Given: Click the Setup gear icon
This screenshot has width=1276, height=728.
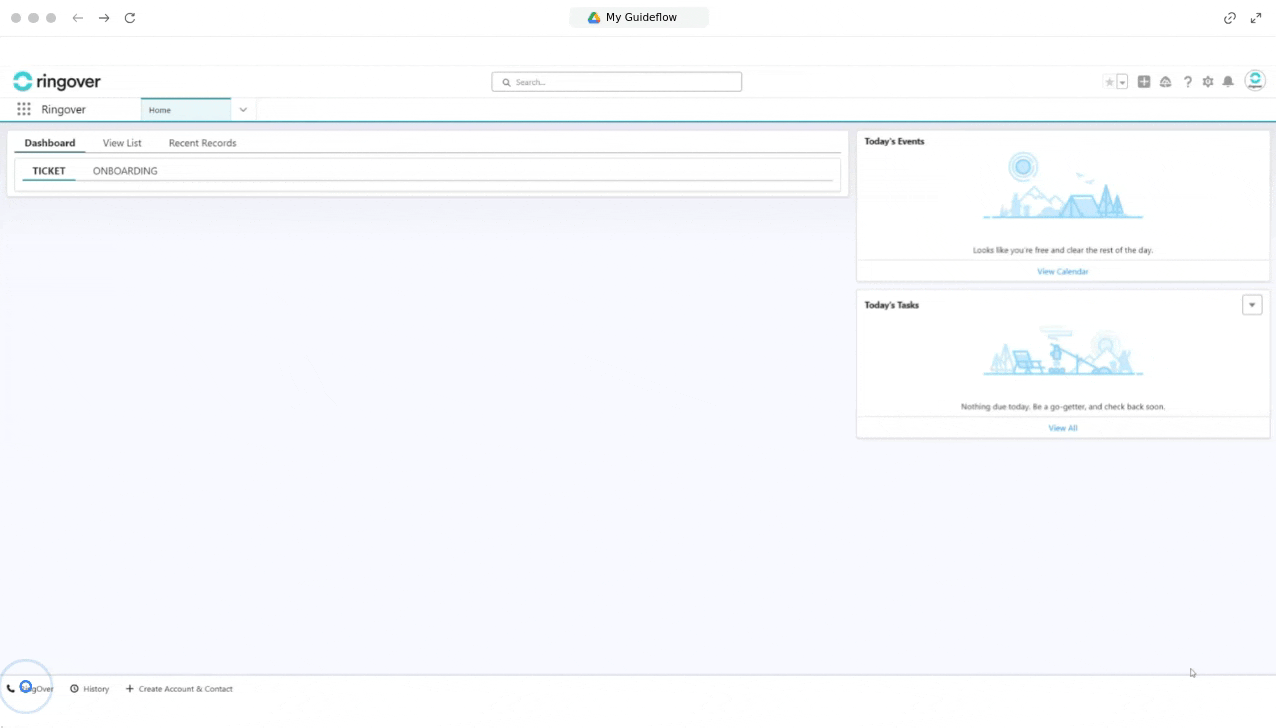Looking at the screenshot, I should [1207, 81].
